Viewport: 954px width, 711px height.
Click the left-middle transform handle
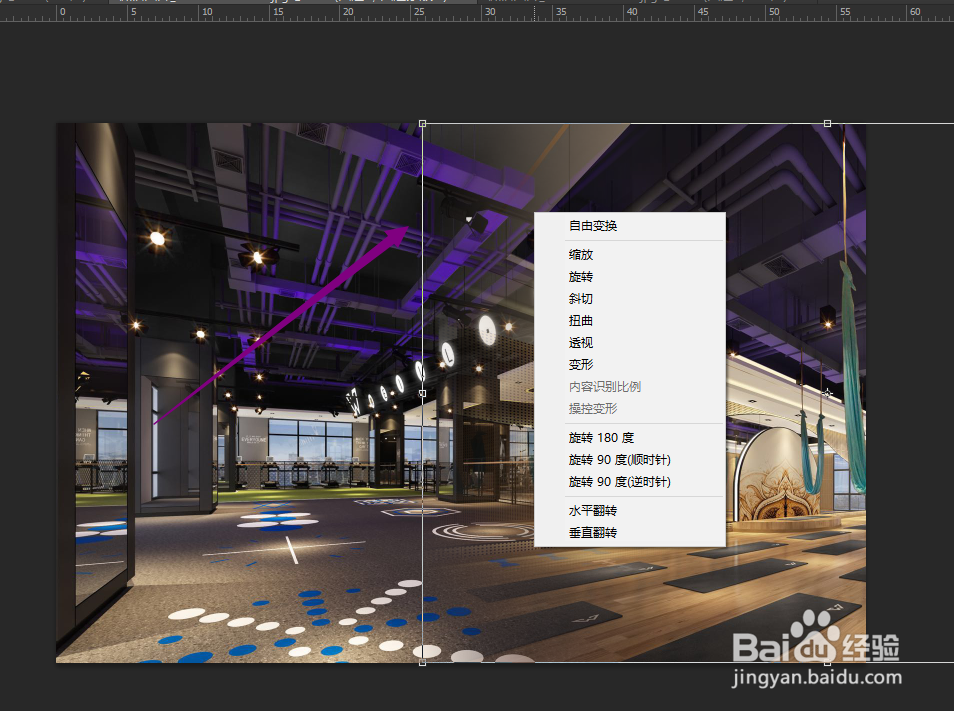(x=423, y=394)
